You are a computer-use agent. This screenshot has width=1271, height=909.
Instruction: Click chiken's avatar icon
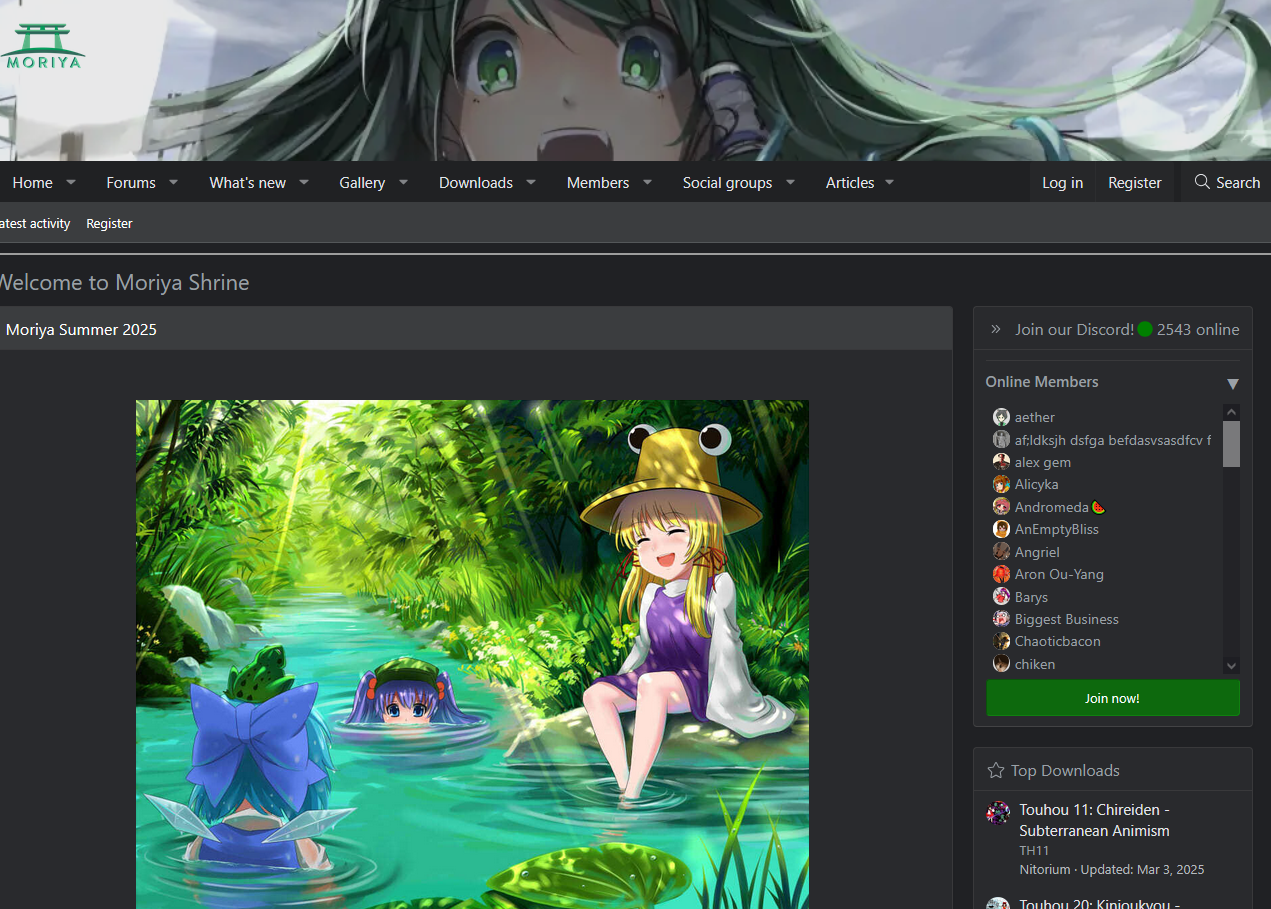pyautogui.click(x=1001, y=664)
